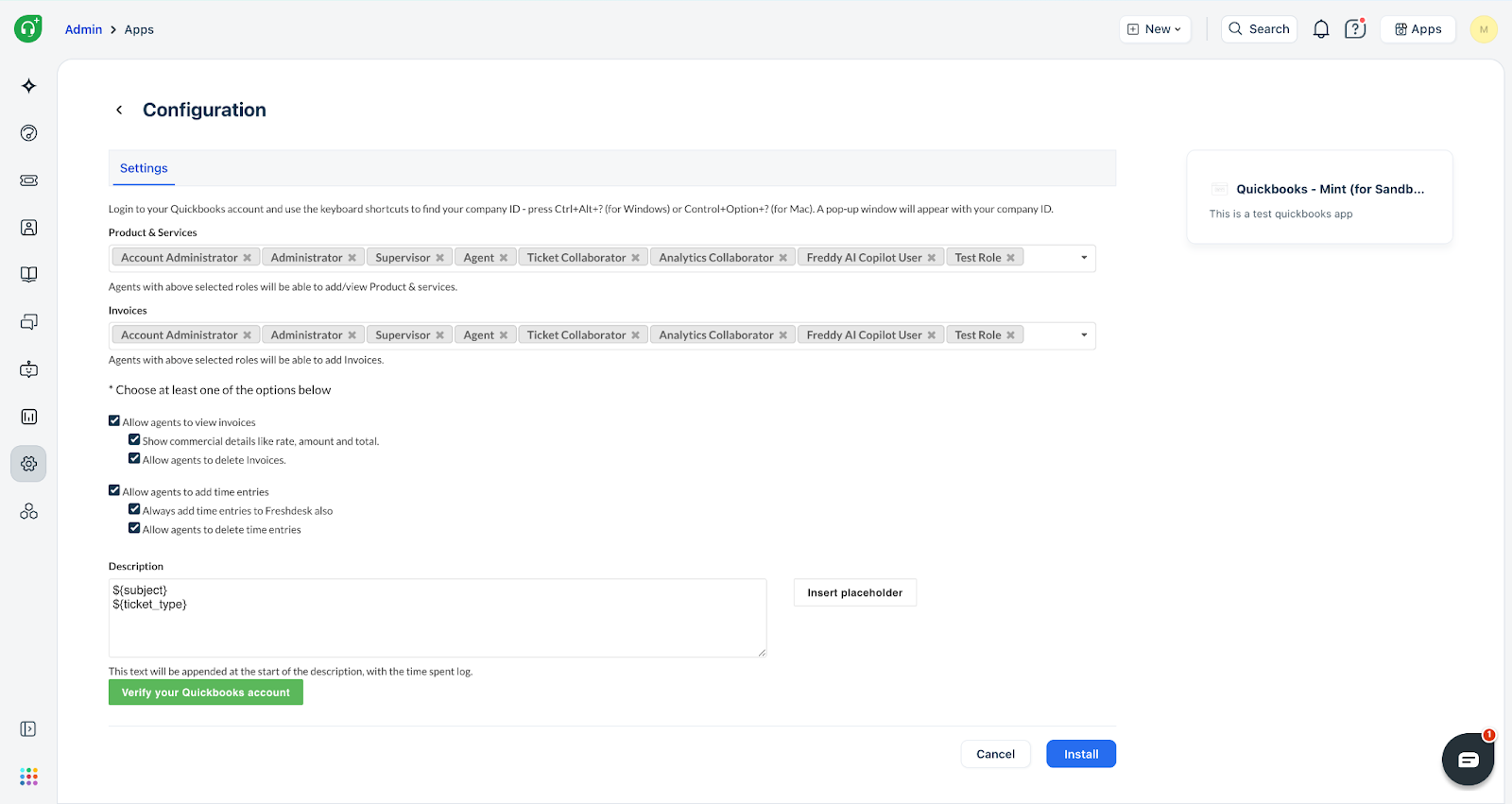Remove Supervisor from Product & Services roles
Image resolution: width=1512 pixels, height=804 pixels.
[x=439, y=258]
